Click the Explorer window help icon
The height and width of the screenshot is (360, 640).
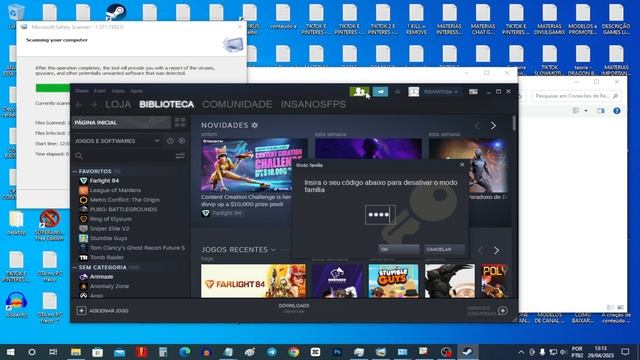click(617, 111)
